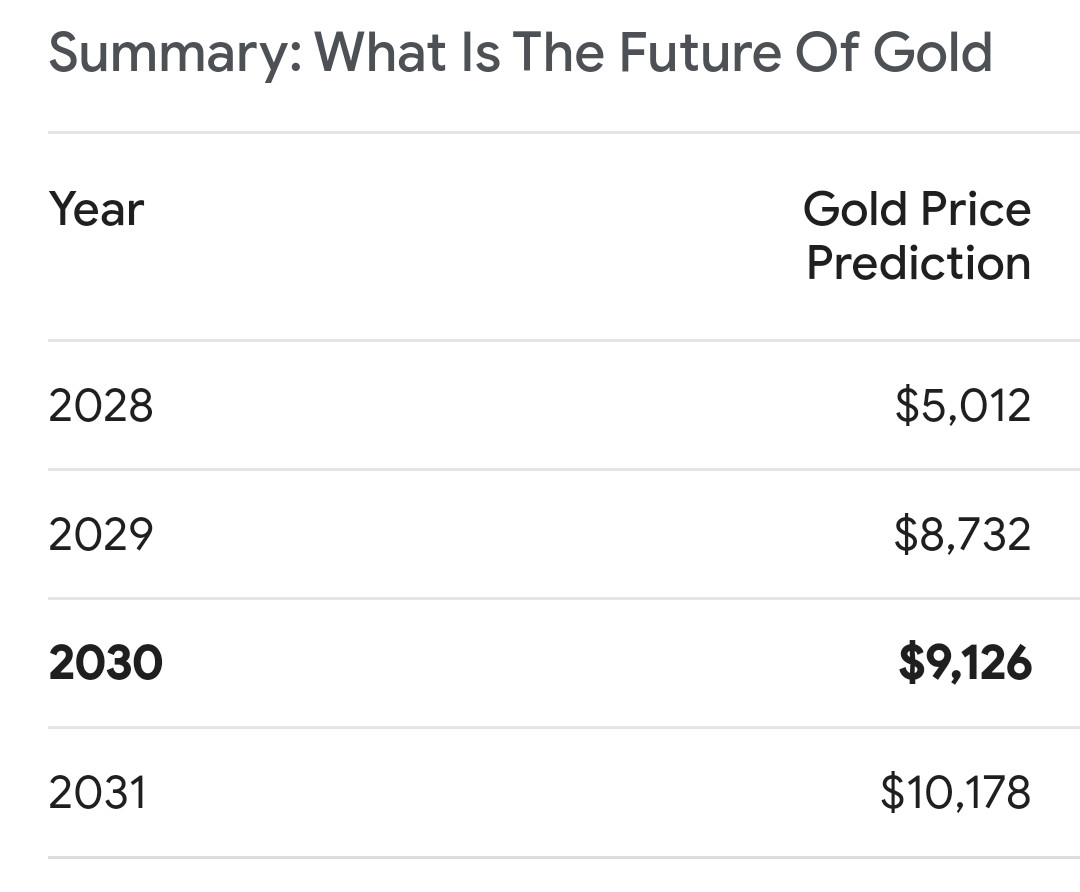Click the word "Price" in the column header
Image resolution: width=1080 pixels, height=892 pixels.
point(975,210)
